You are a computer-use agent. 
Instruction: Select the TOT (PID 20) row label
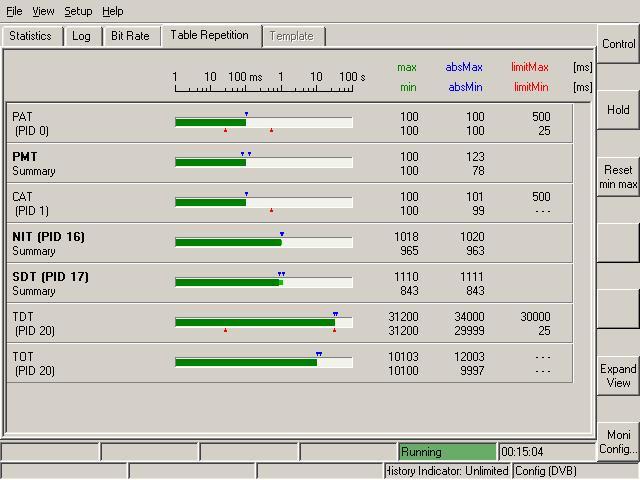pos(34,364)
